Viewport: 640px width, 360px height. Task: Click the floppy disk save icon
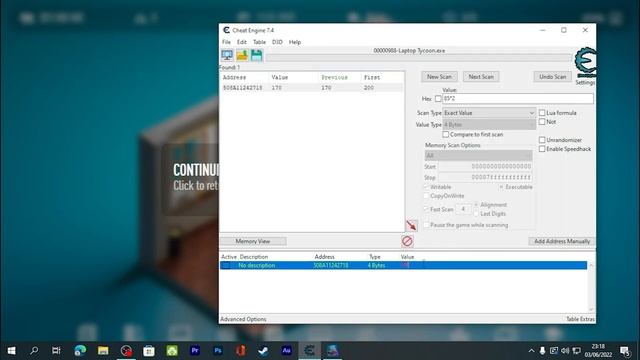coord(256,55)
